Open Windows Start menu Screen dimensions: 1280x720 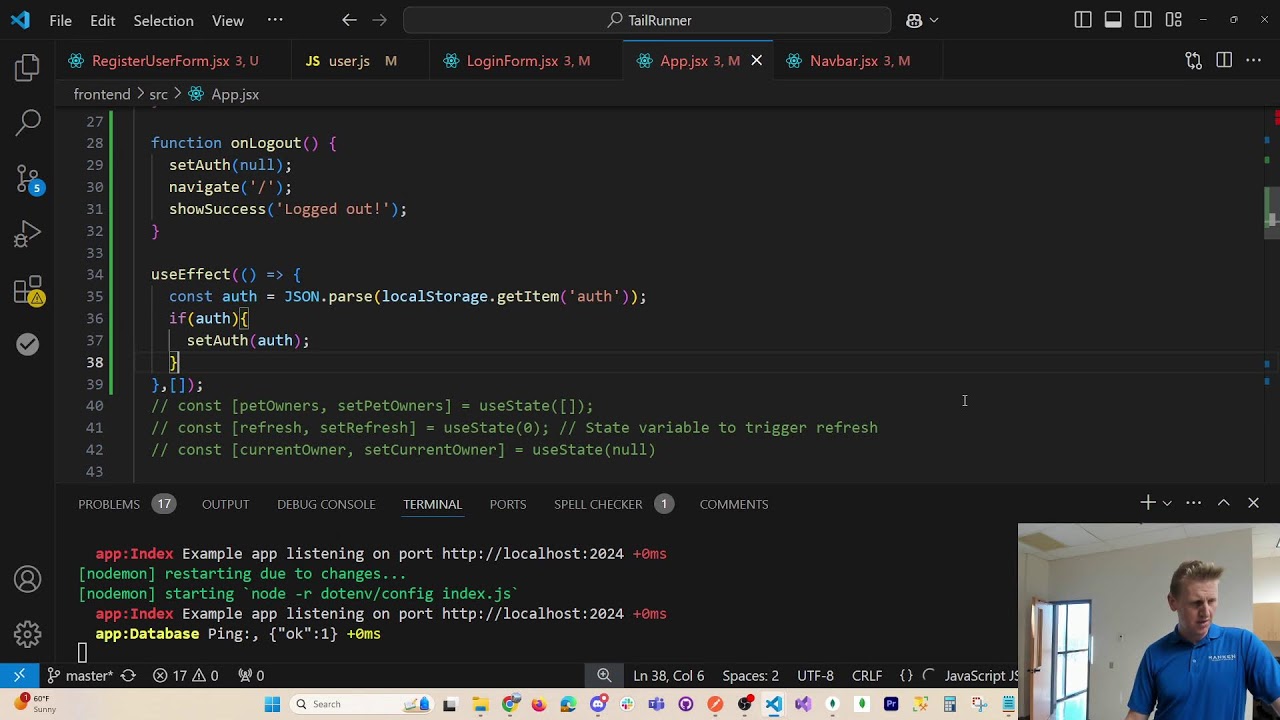(x=272, y=704)
